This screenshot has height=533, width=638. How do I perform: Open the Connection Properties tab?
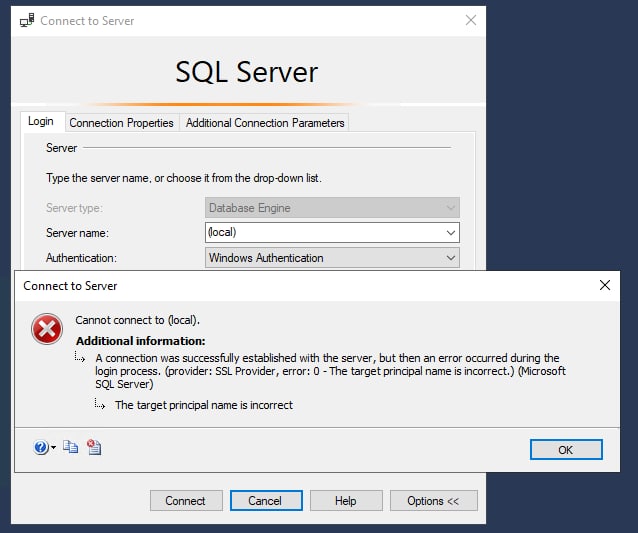coord(121,123)
